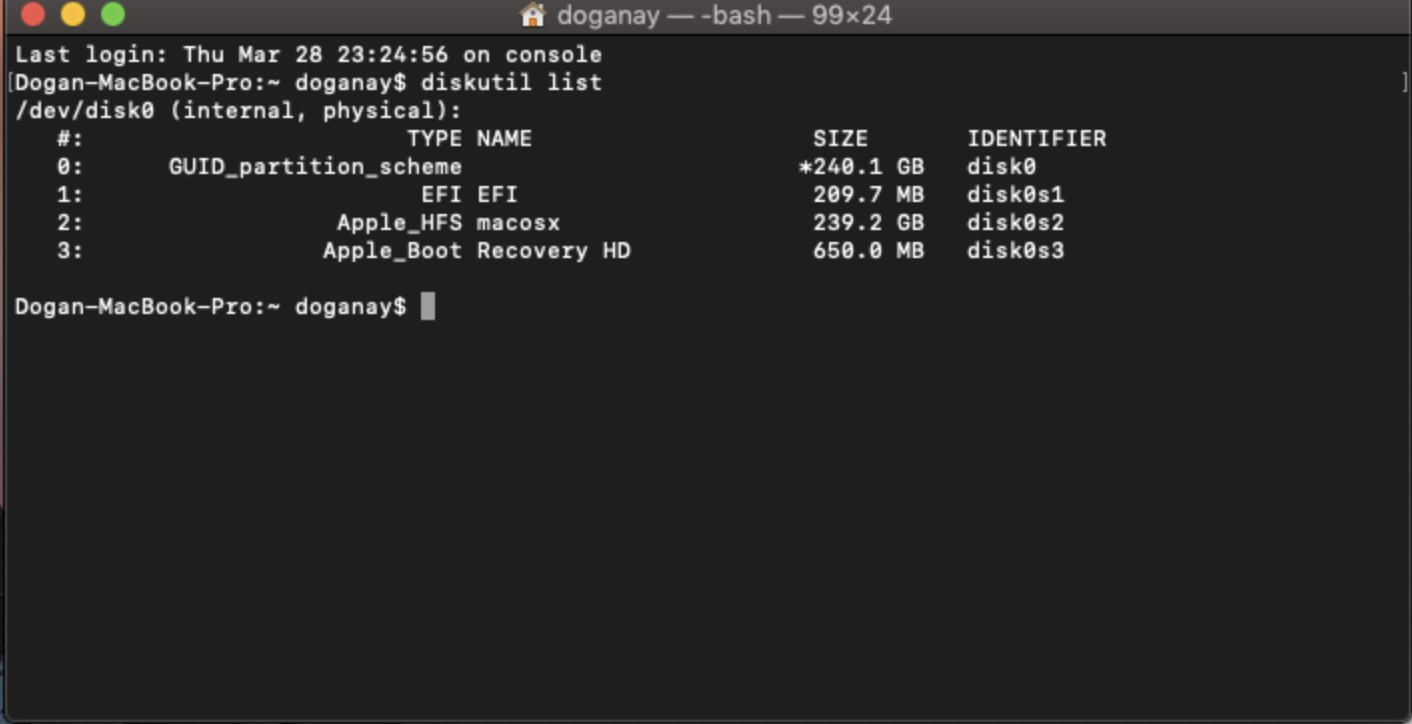Click the 'Apple_HFS' partition type
This screenshot has width=1412, height=724.
pyautogui.click(x=399, y=222)
